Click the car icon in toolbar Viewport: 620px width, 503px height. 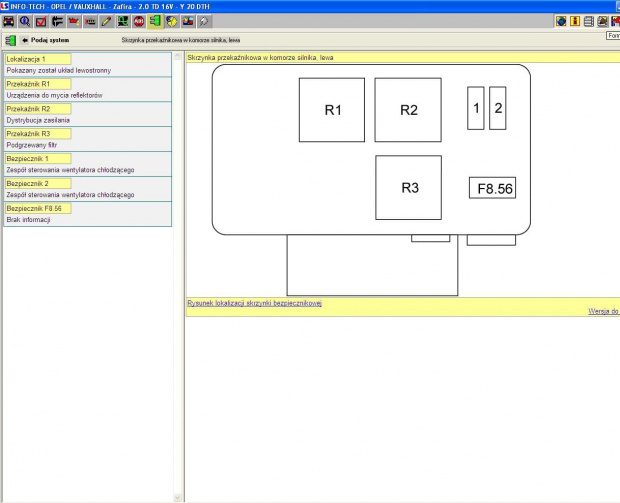[x=9, y=21]
